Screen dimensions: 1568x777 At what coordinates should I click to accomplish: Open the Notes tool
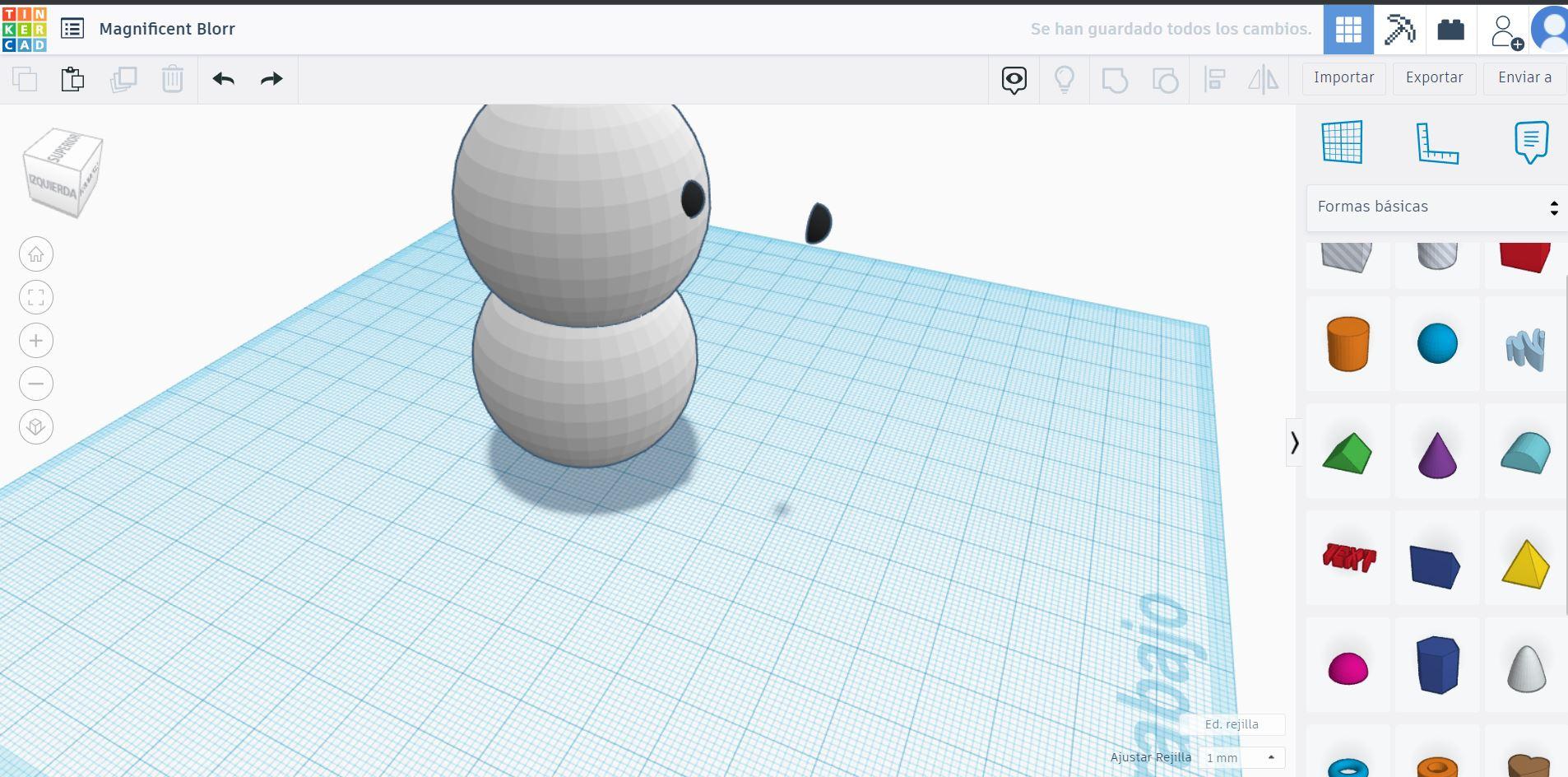(1531, 142)
